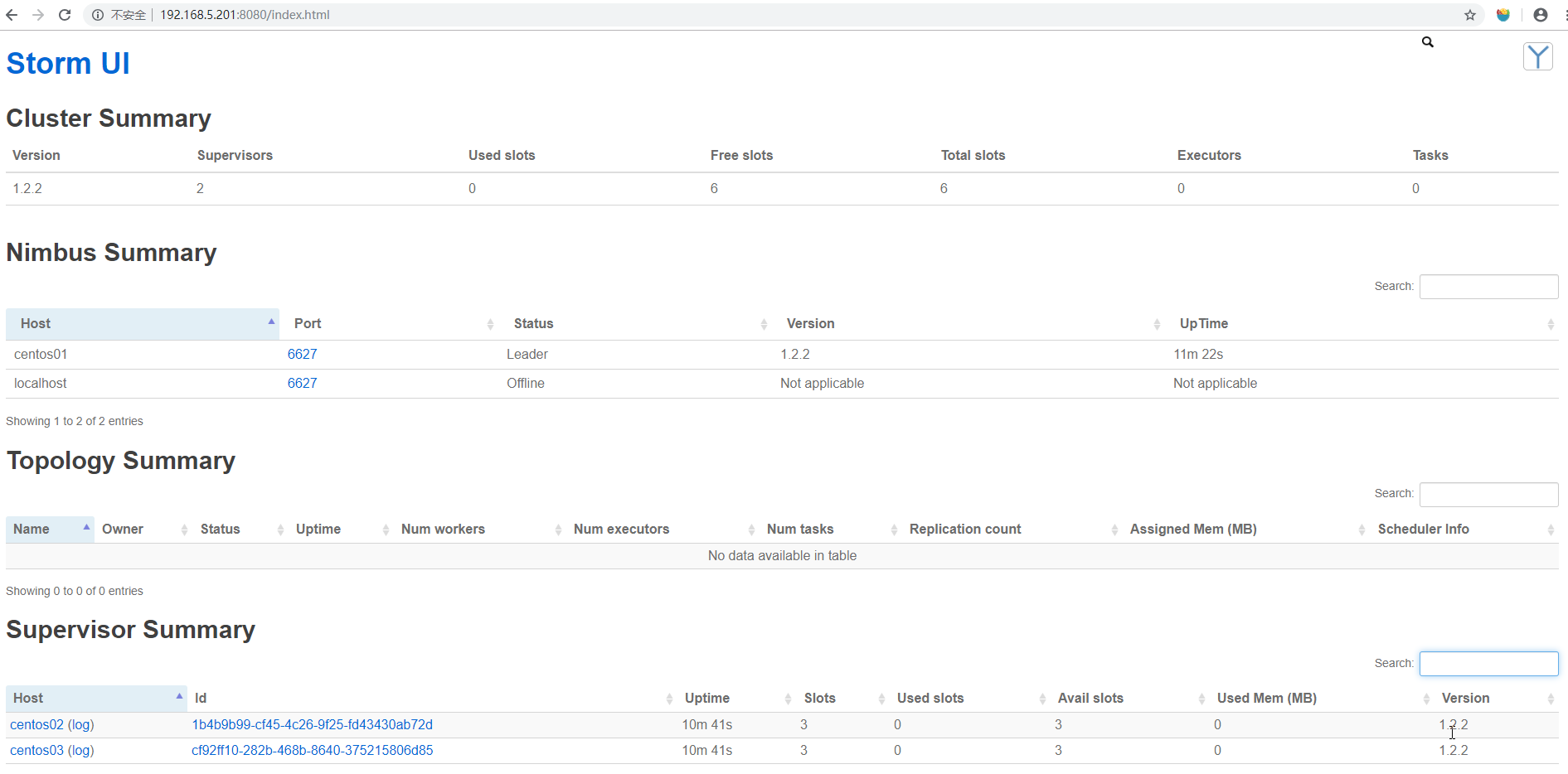This screenshot has width=1568, height=774.
Task: Open port 6627 link for localhost
Action: [x=302, y=384]
